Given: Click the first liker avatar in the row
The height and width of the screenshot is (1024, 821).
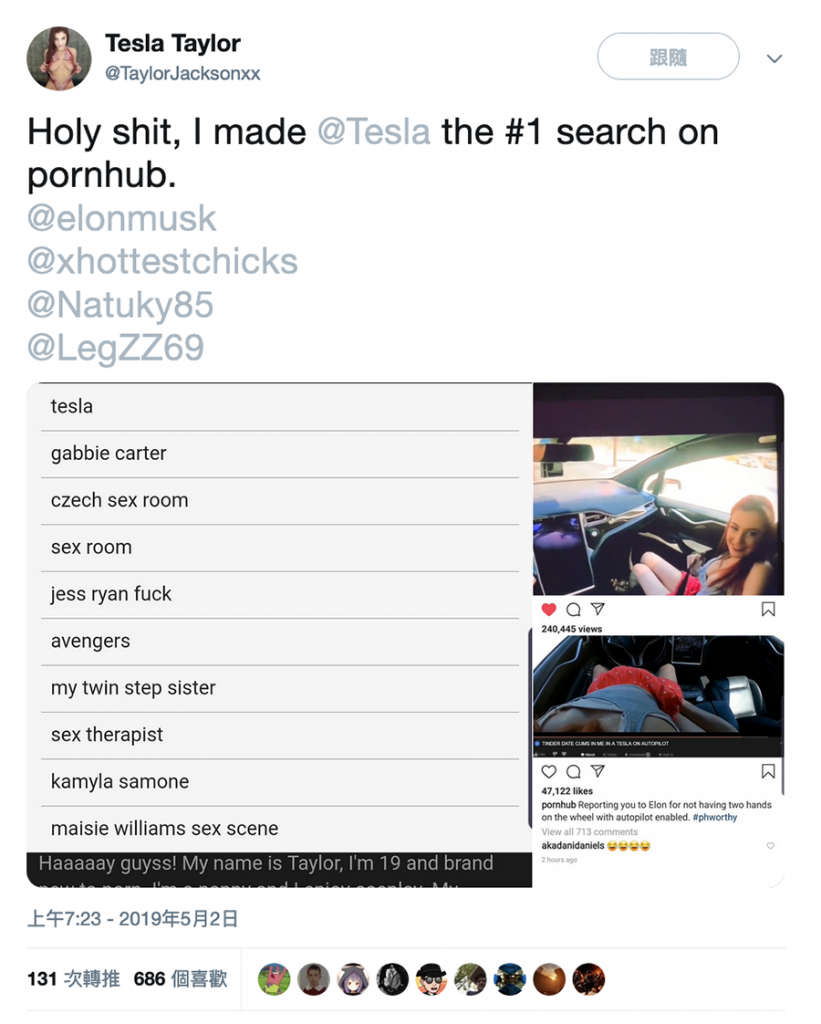Looking at the screenshot, I should click(274, 979).
